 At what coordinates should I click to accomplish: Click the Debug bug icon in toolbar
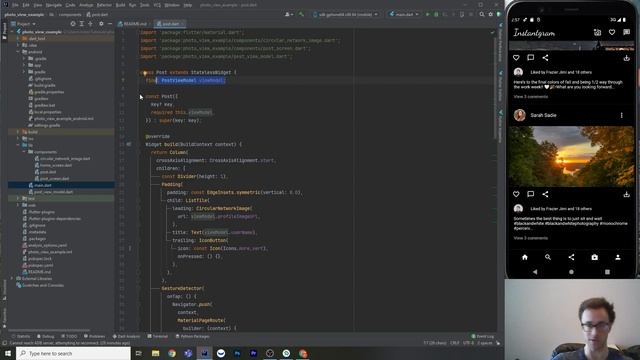(x=436, y=14)
